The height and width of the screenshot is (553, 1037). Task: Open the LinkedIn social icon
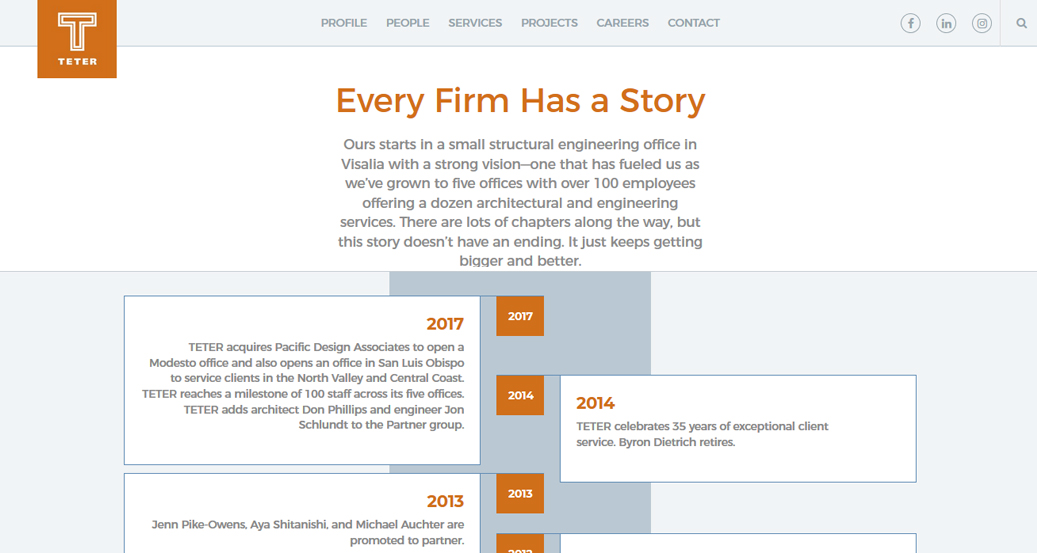946,23
